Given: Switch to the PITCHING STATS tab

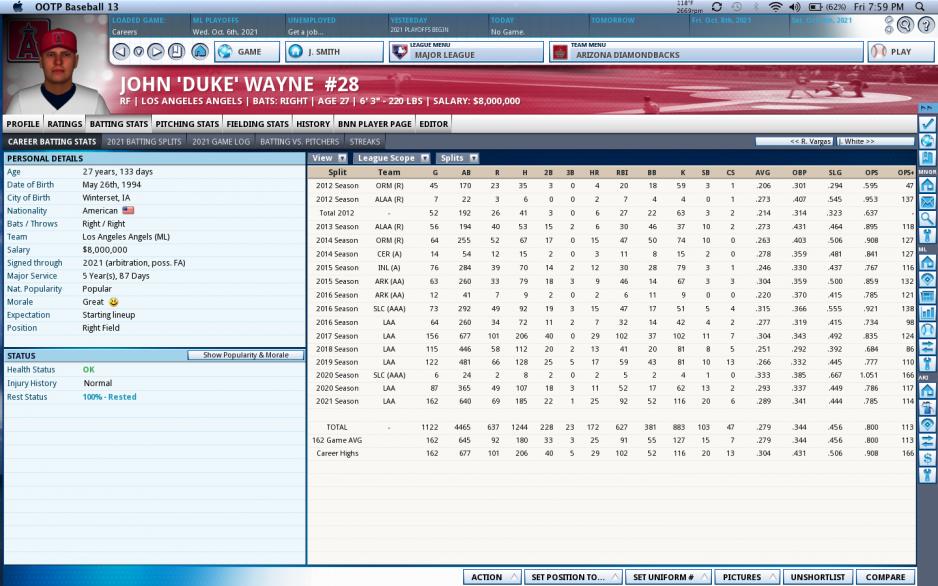Looking at the screenshot, I should pos(187,124).
